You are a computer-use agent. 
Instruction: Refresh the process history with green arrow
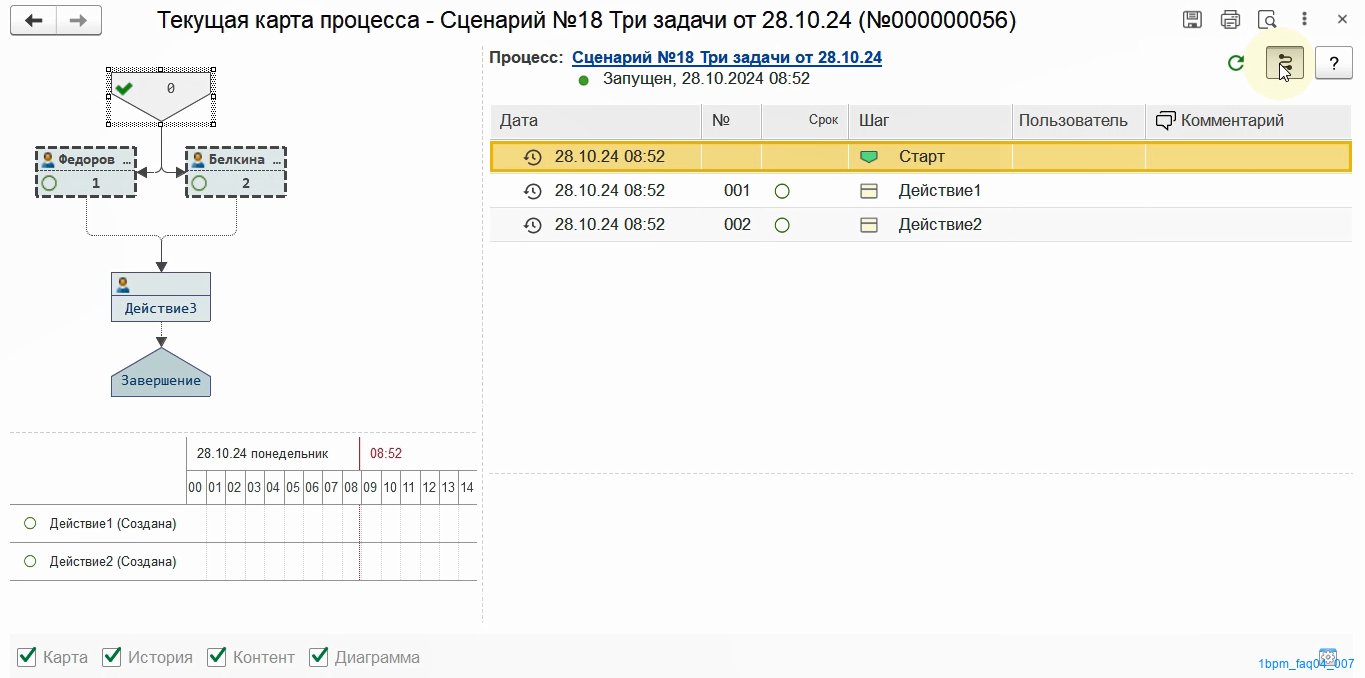[x=1236, y=63]
